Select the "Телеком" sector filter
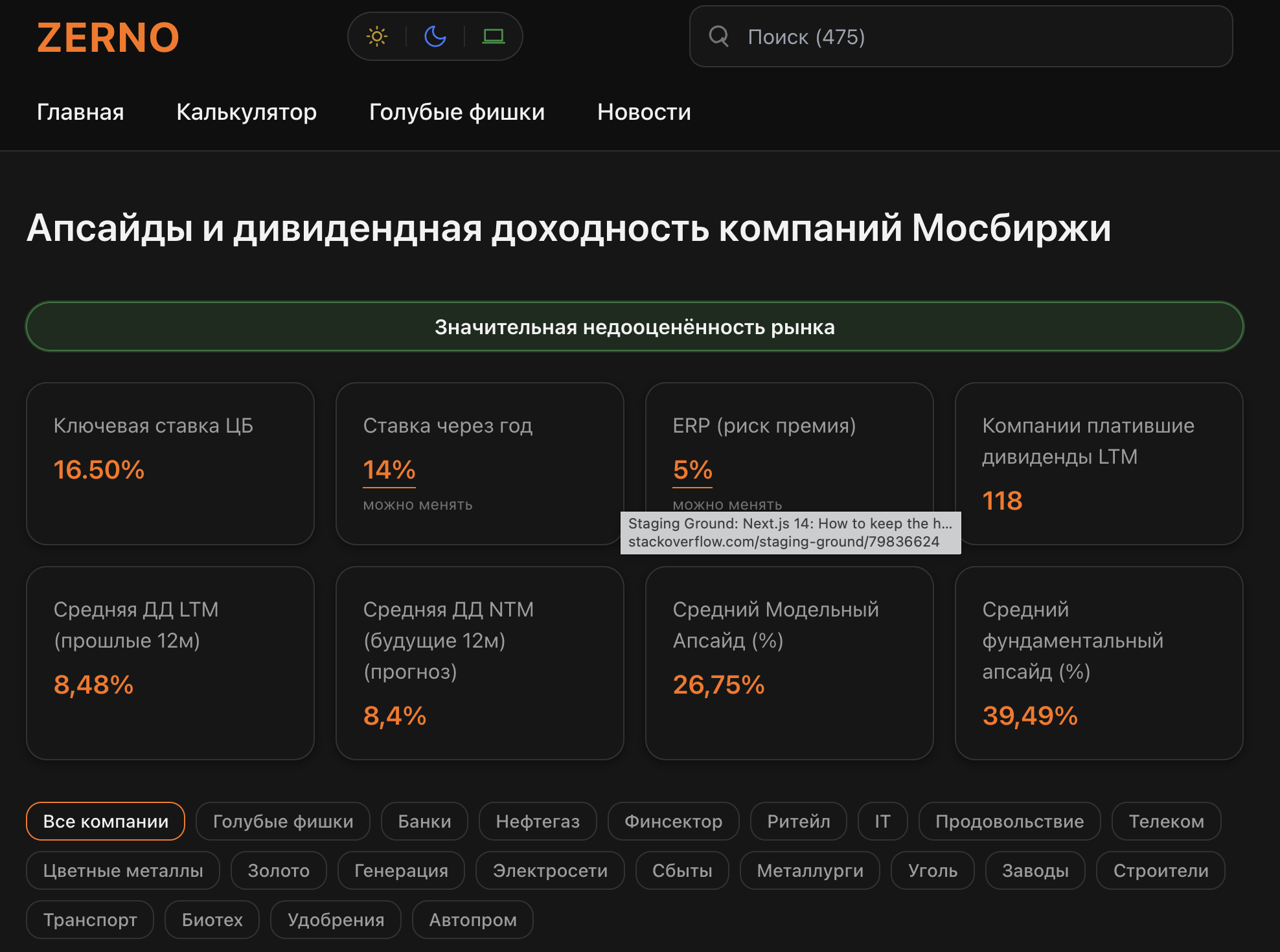This screenshot has height=952, width=1280. click(1166, 821)
